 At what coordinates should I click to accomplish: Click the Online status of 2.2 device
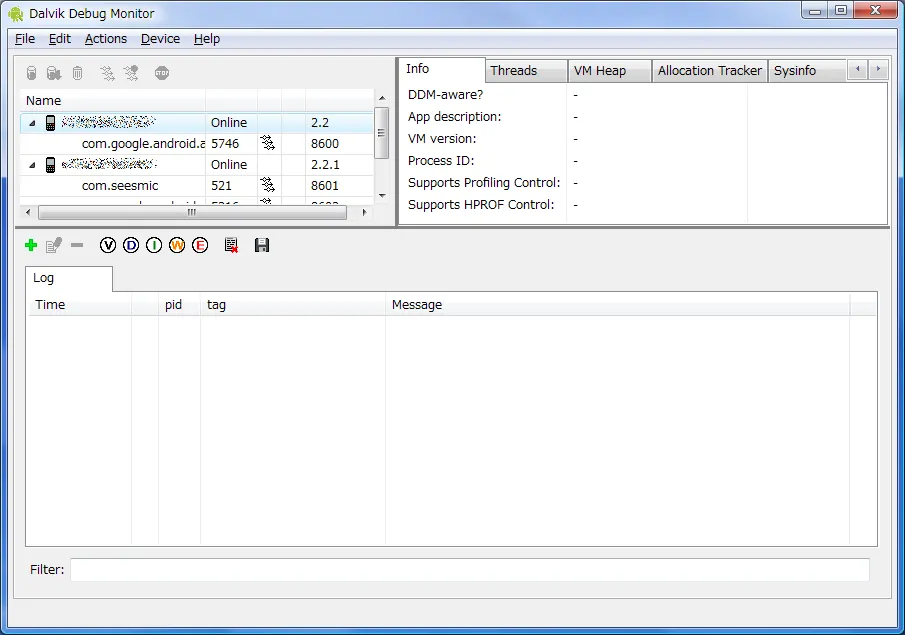(x=229, y=123)
